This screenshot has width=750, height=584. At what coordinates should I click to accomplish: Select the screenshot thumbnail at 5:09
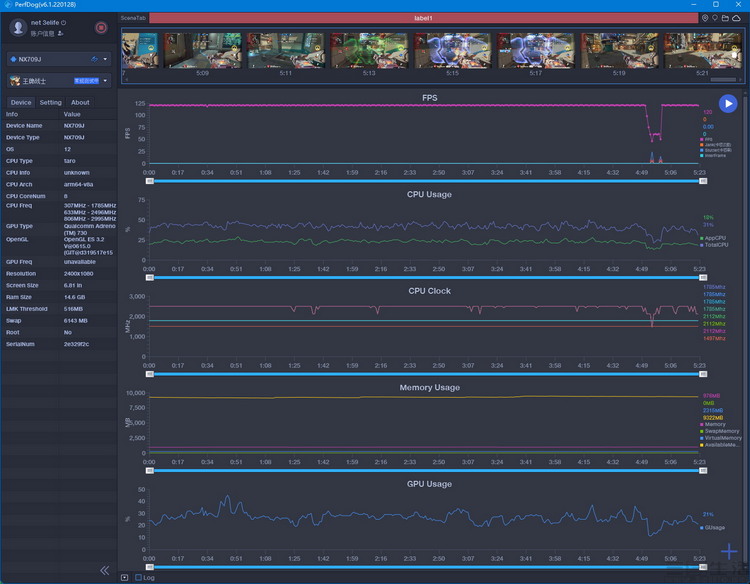point(202,51)
